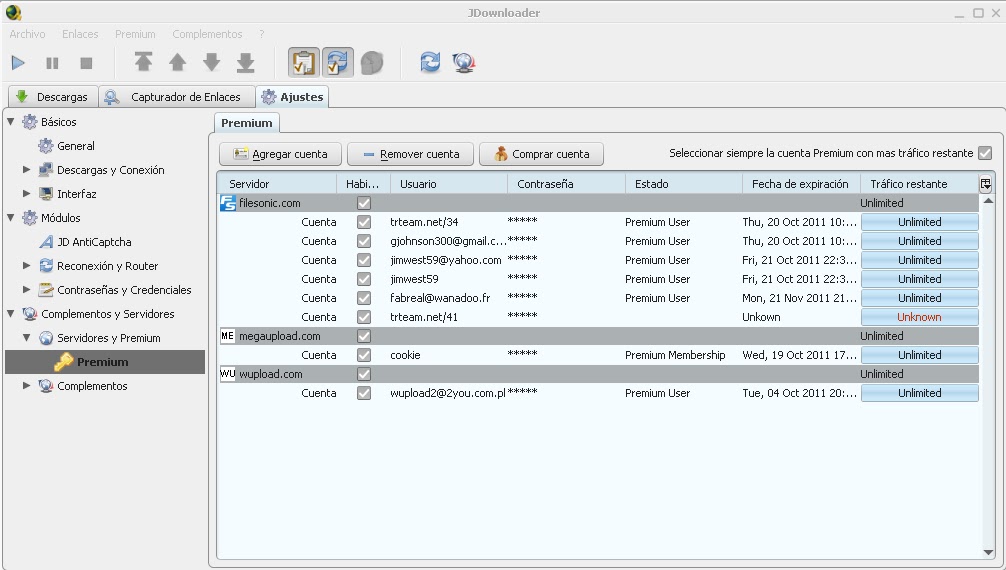
Task: Sort by the Servidor column header
Action: [277, 184]
